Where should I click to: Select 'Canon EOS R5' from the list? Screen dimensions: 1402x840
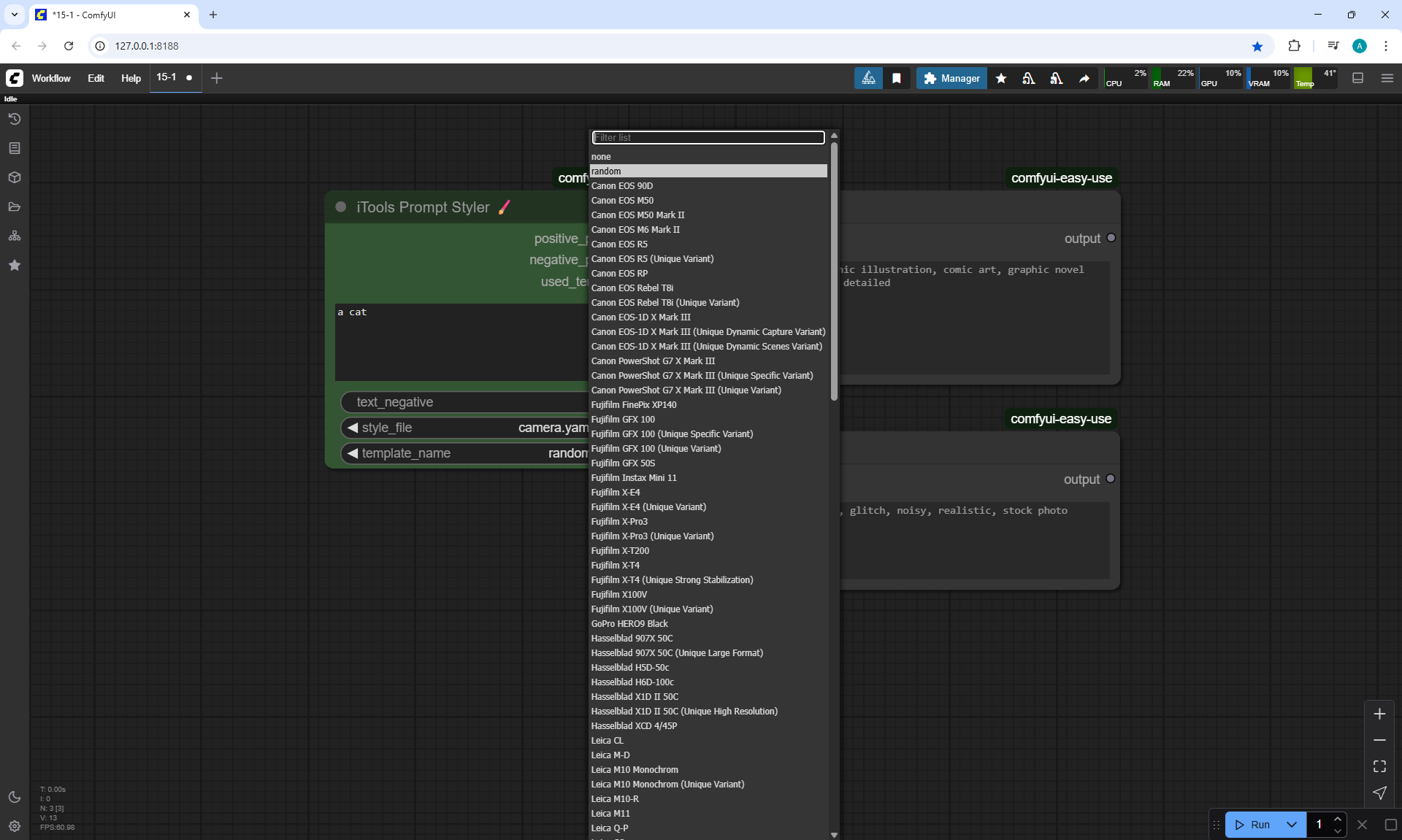tap(619, 244)
